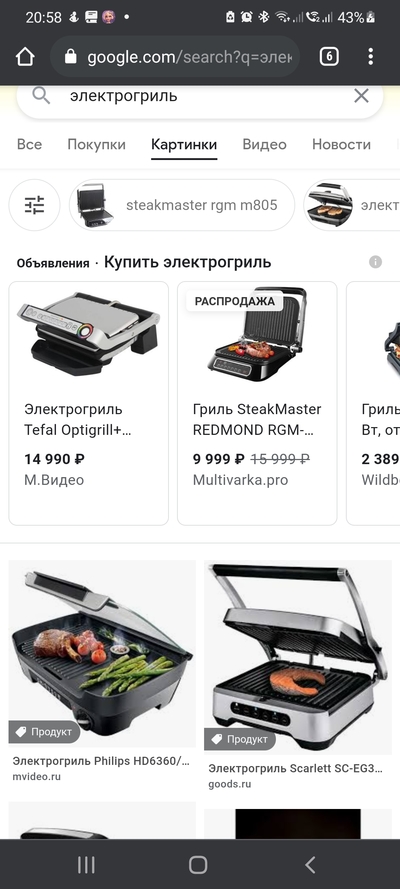Tap the URL address bar
This screenshot has width=400, height=889.
pos(175,57)
